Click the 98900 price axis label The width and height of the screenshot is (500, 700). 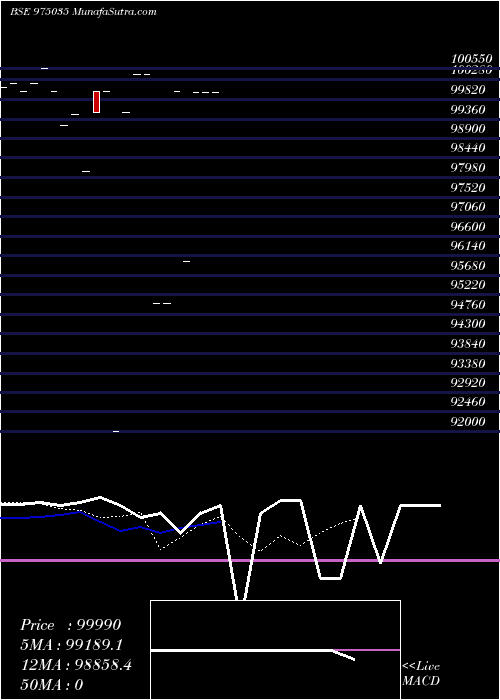click(468, 129)
